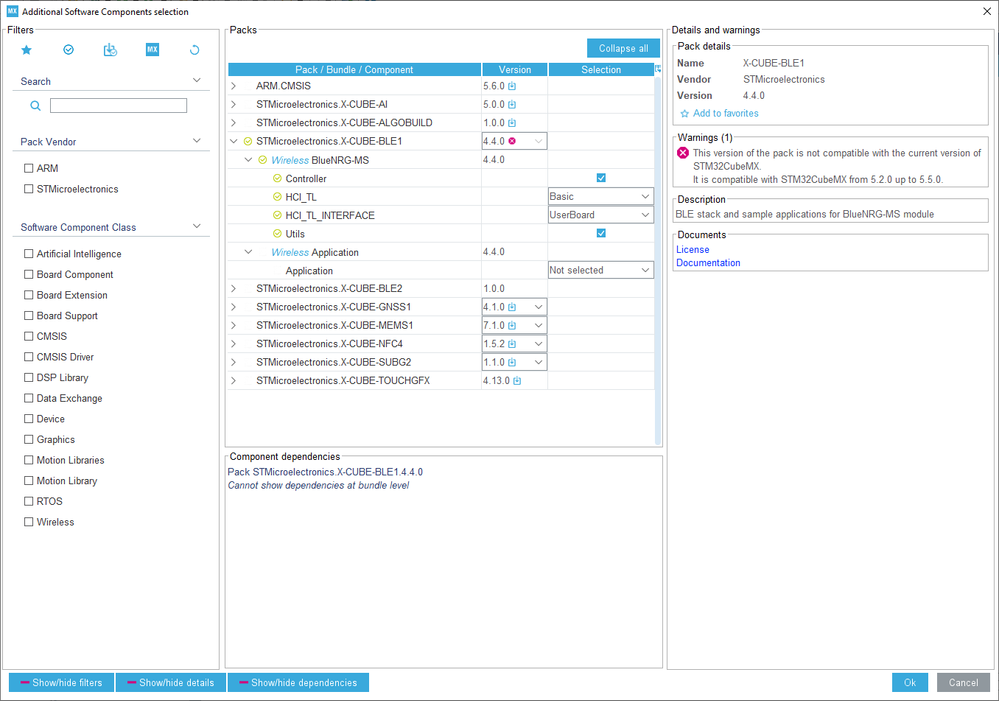Image resolution: width=999 pixels, height=701 pixels.
Task: Collapse the STMicroelectronics.X-CUBE-BLE1 pack
Action: 233,141
